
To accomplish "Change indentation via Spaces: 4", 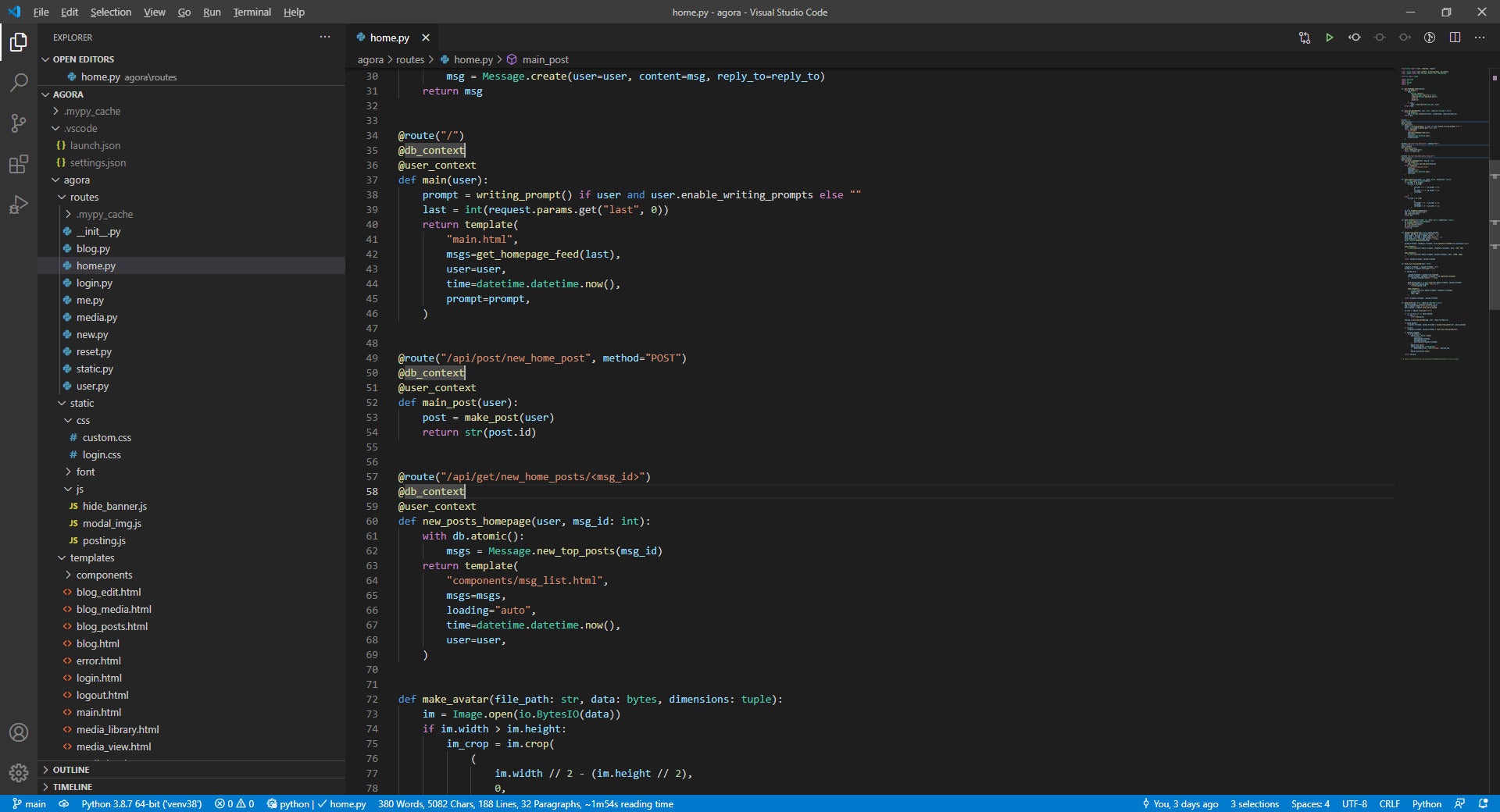I will pyautogui.click(x=1310, y=803).
